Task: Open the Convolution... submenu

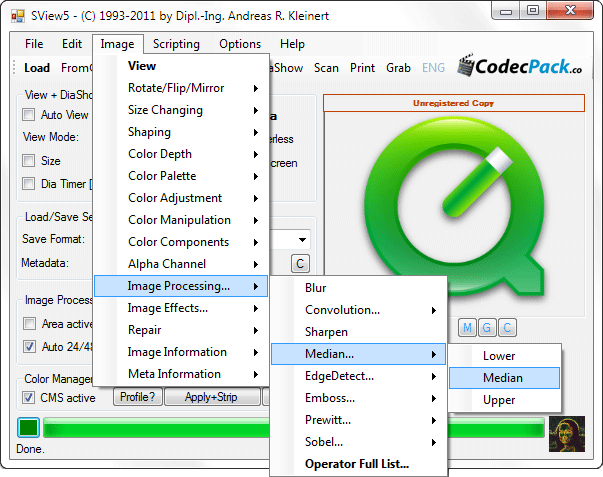Action: [358, 310]
